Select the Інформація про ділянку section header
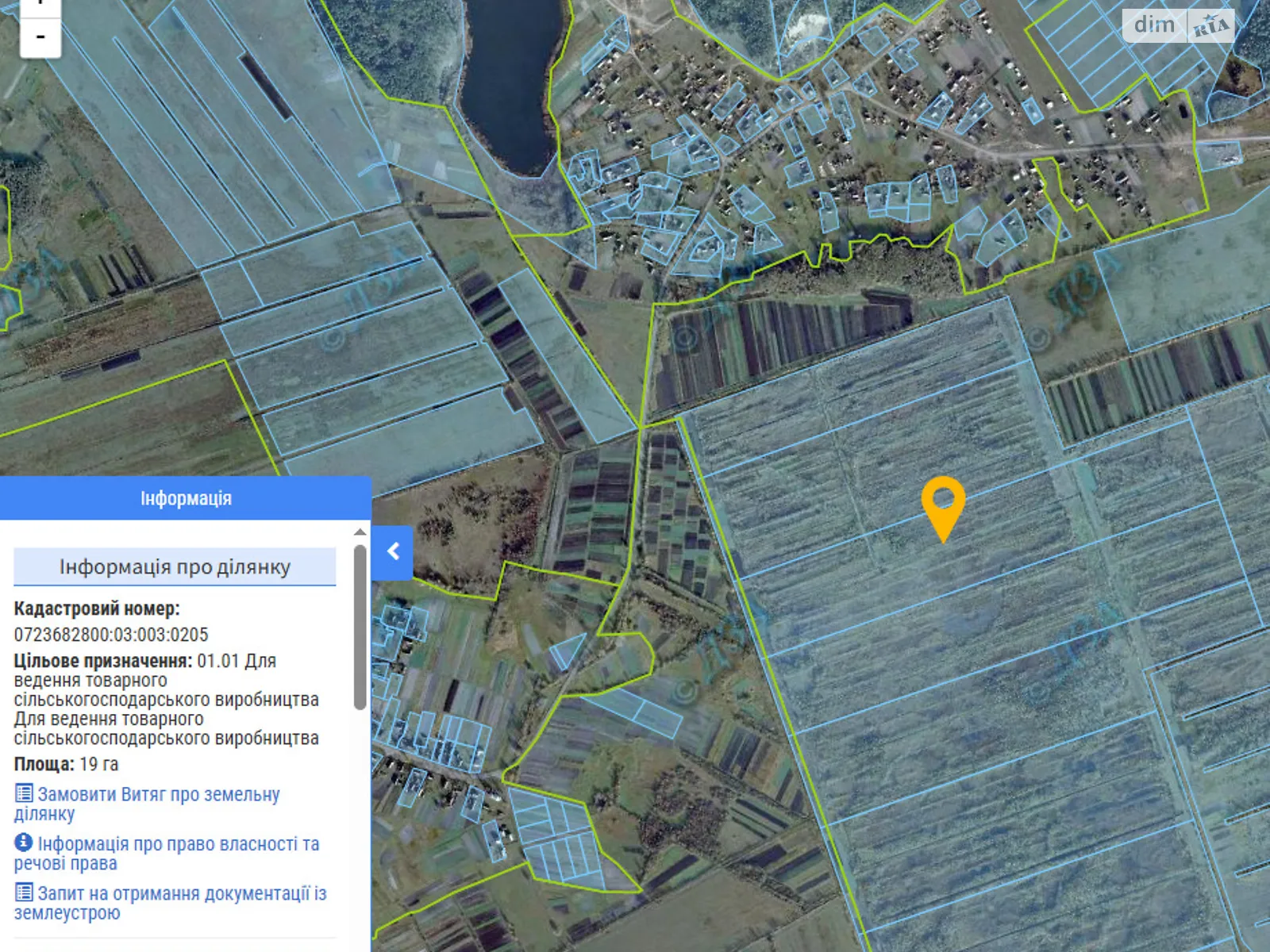 tap(175, 566)
